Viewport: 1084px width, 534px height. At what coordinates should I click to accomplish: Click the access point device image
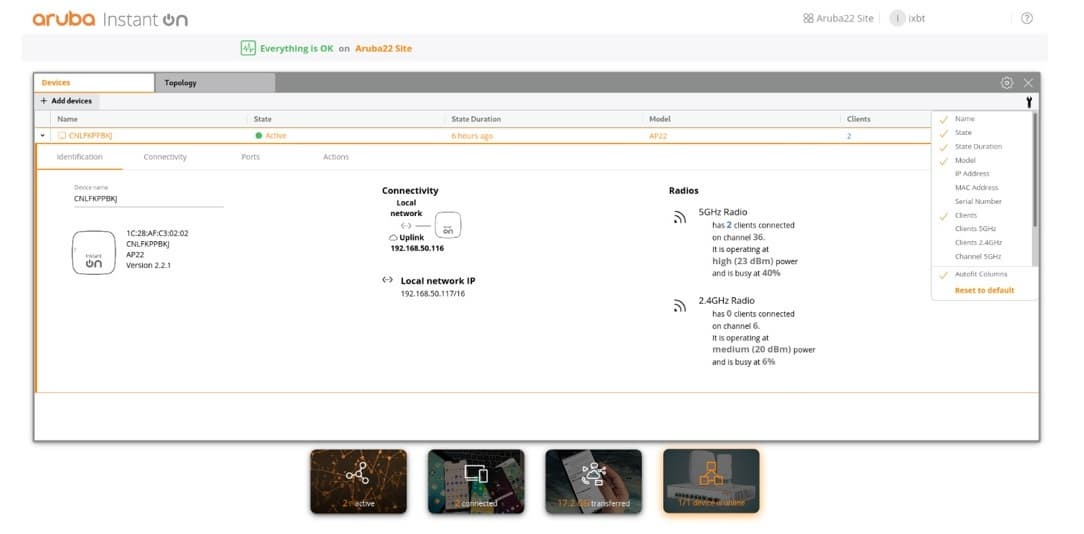pos(94,252)
